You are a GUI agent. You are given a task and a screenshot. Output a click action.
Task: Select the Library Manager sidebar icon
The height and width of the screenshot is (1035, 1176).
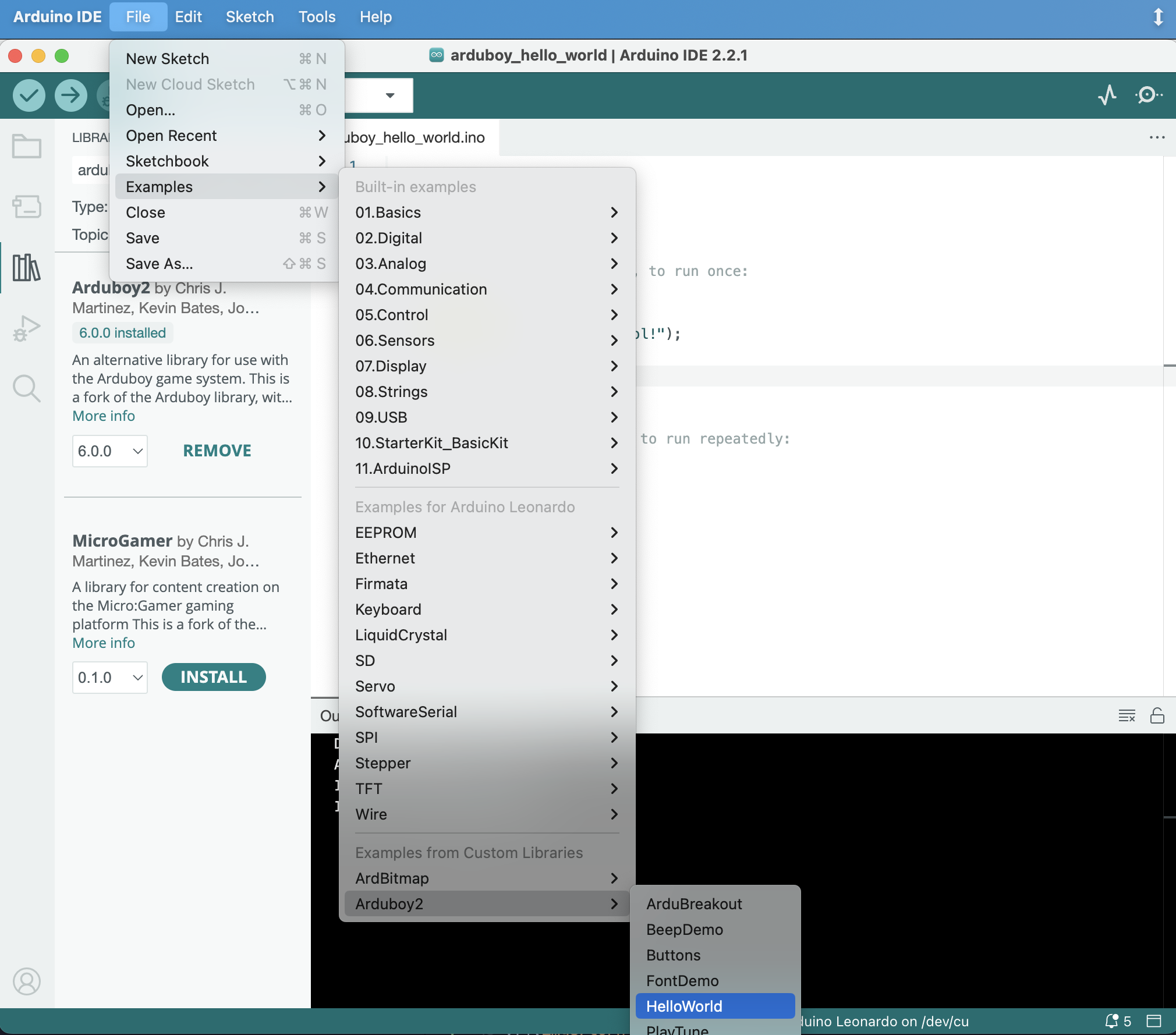click(x=27, y=267)
